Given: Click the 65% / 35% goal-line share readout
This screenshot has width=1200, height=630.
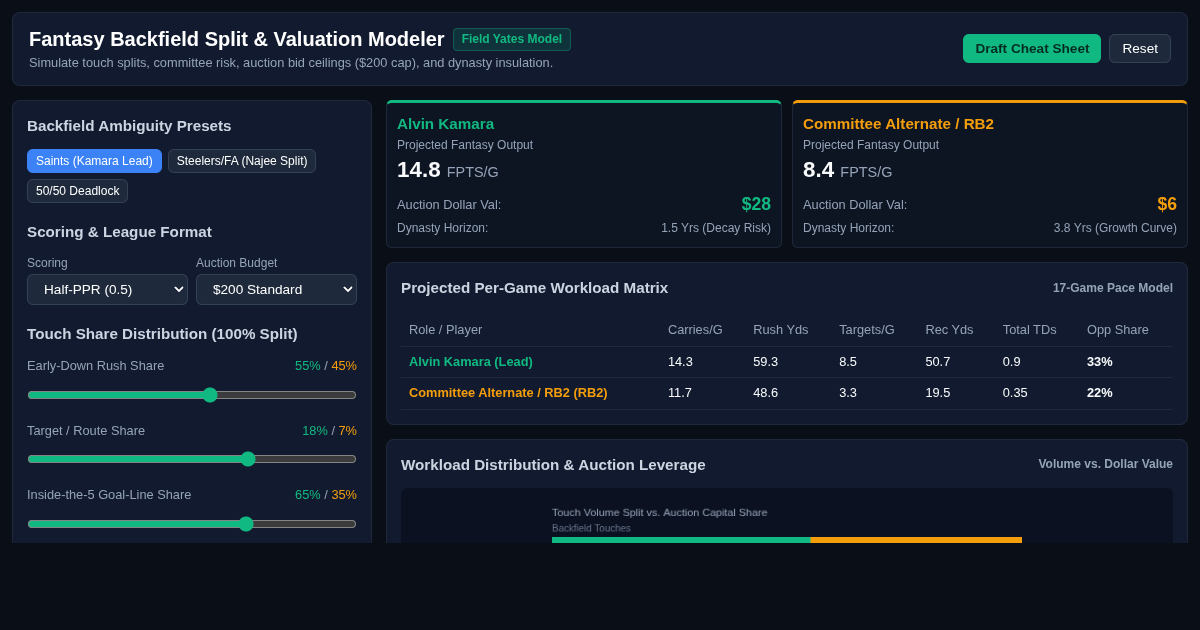Looking at the screenshot, I should [326, 495].
